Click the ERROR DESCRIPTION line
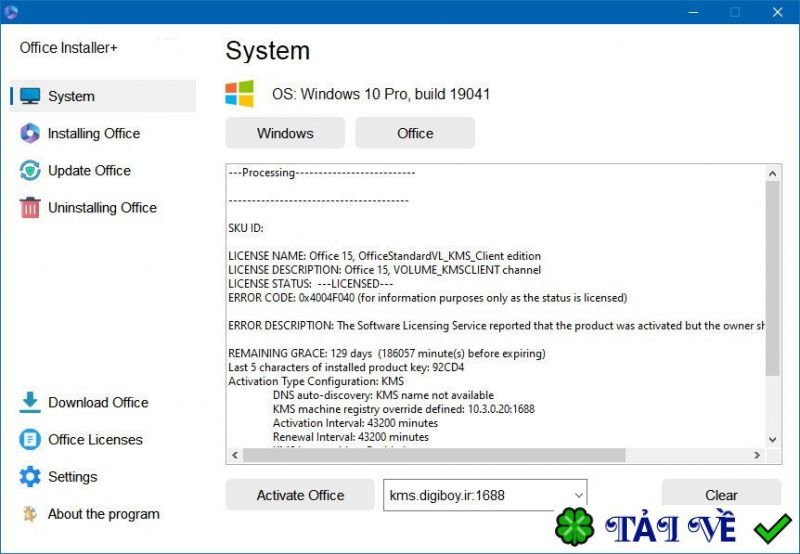 (x=496, y=325)
